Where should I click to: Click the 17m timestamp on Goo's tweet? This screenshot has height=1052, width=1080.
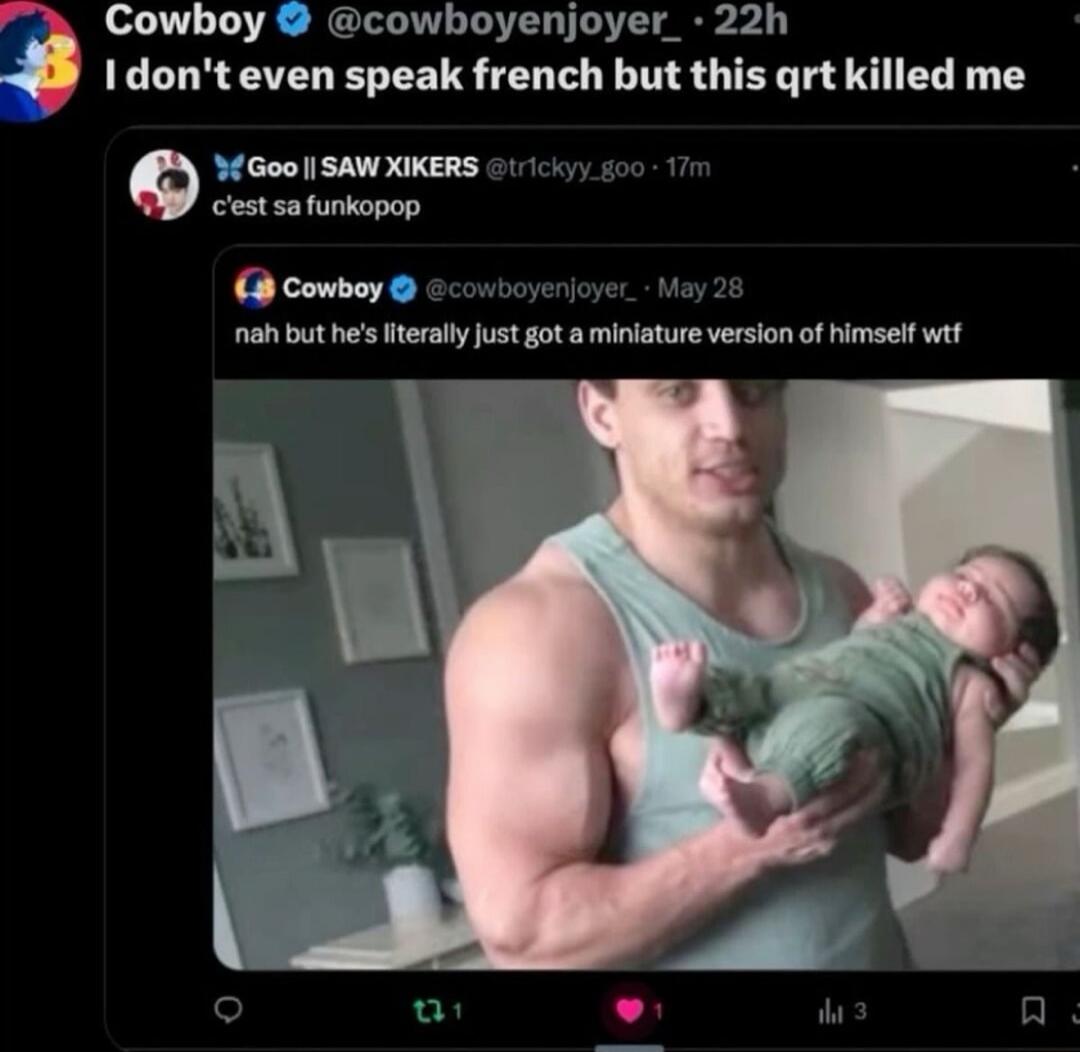(688, 167)
